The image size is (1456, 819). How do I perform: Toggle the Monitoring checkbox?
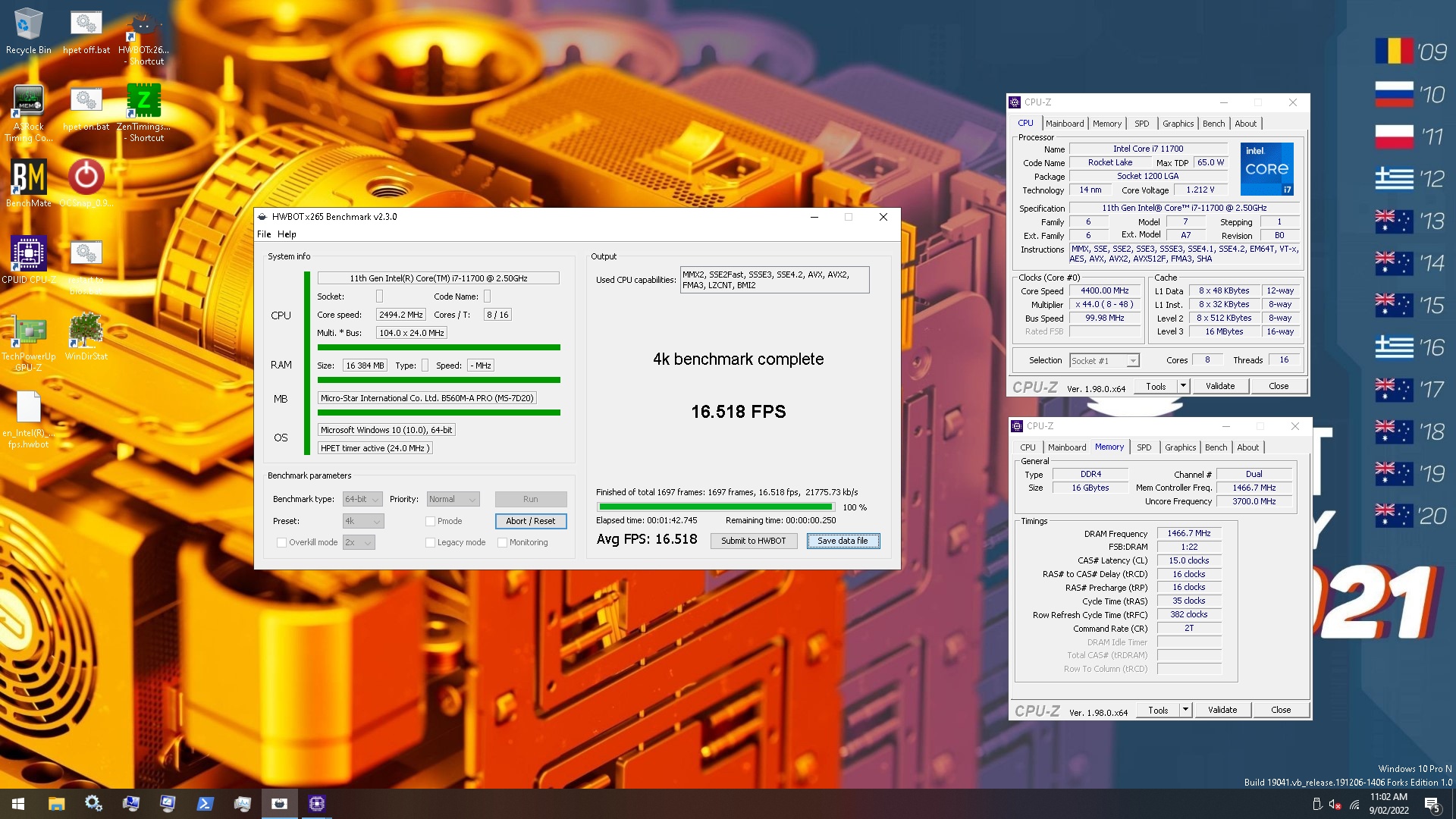click(x=502, y=542)
